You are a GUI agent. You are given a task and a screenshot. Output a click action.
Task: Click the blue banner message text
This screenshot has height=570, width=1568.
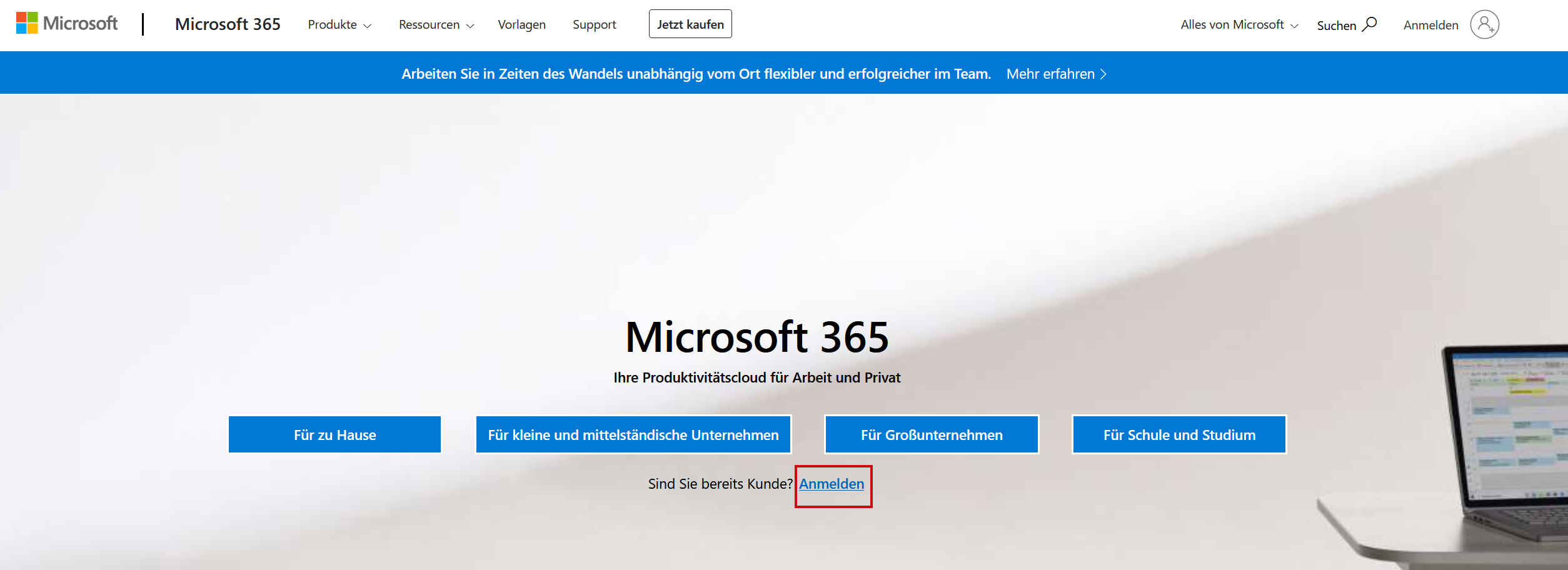coord(696,74)
